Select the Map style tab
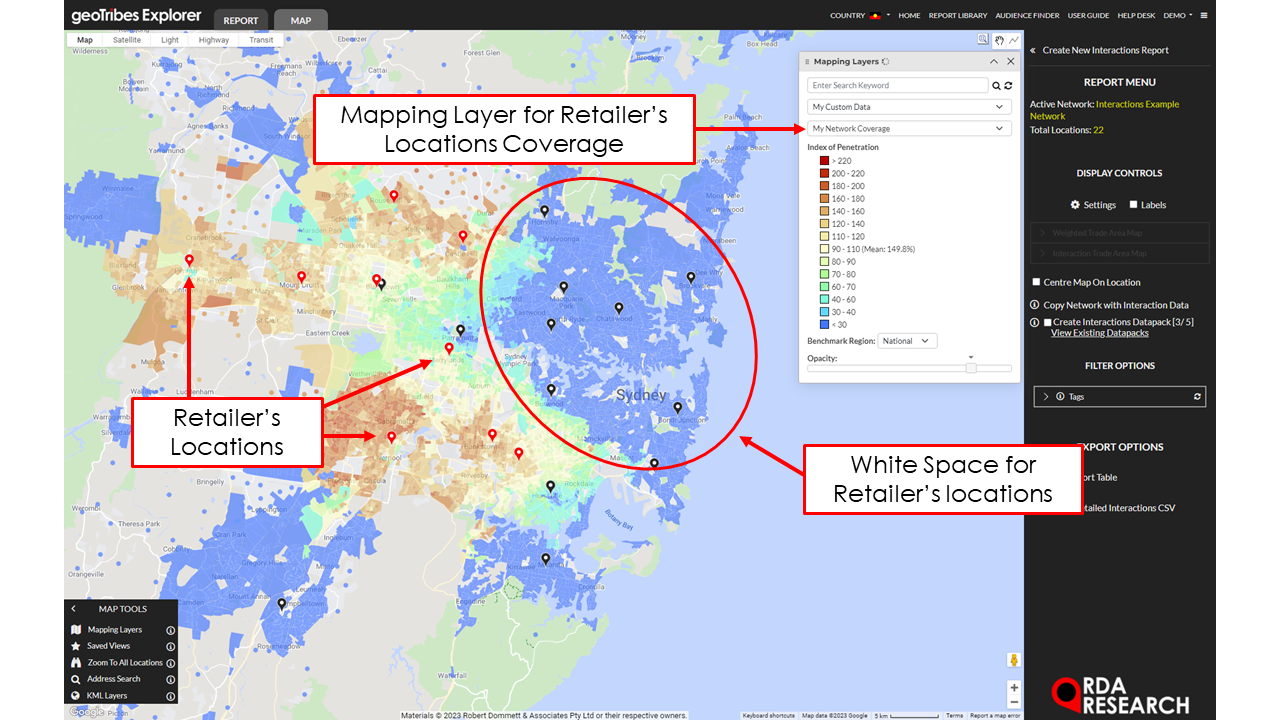The image size is (1280, 720). [85, 40]
